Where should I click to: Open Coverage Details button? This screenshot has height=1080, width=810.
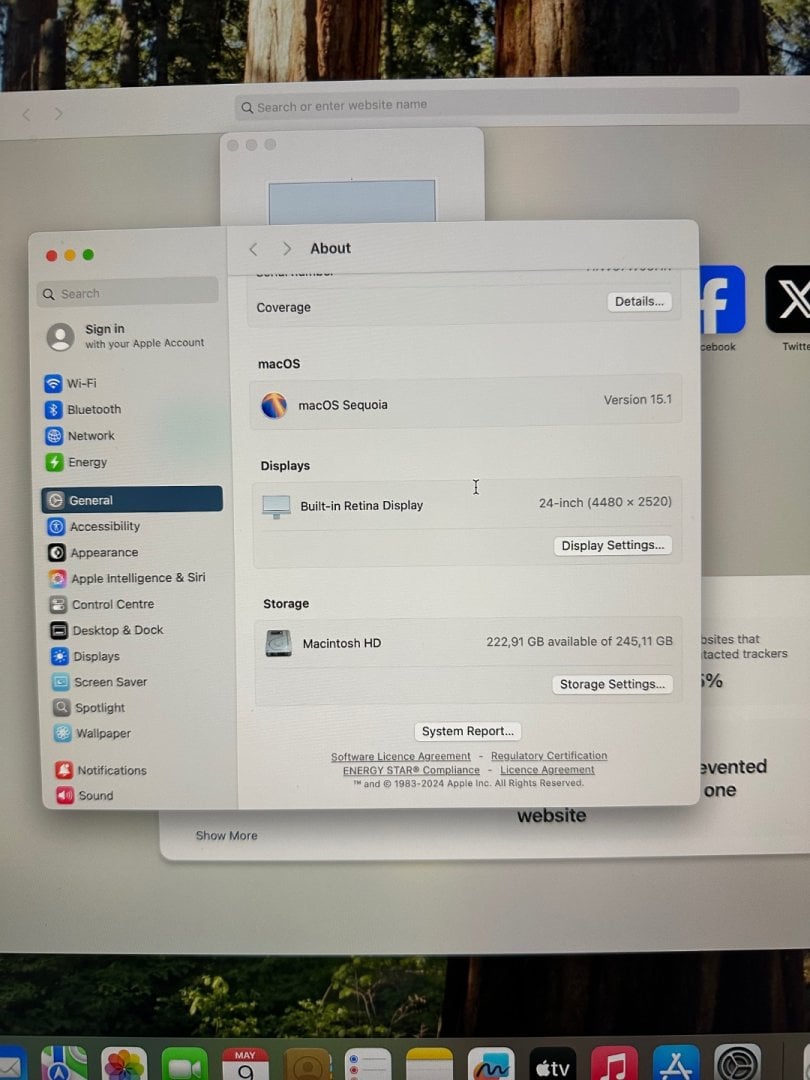[x=639, y=302]
